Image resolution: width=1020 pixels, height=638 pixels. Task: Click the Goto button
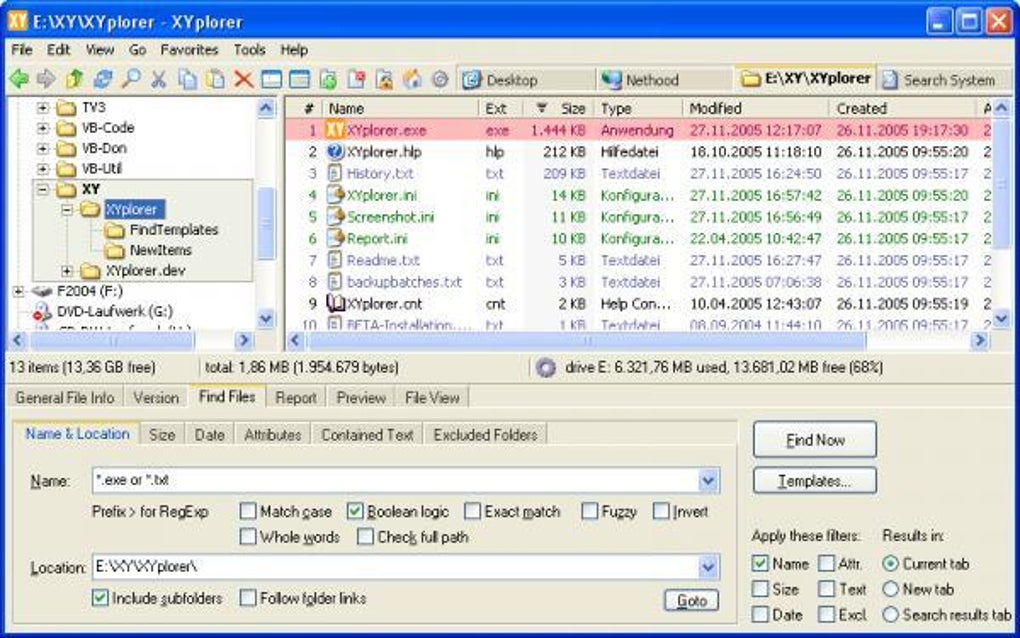tap(691, 600)
